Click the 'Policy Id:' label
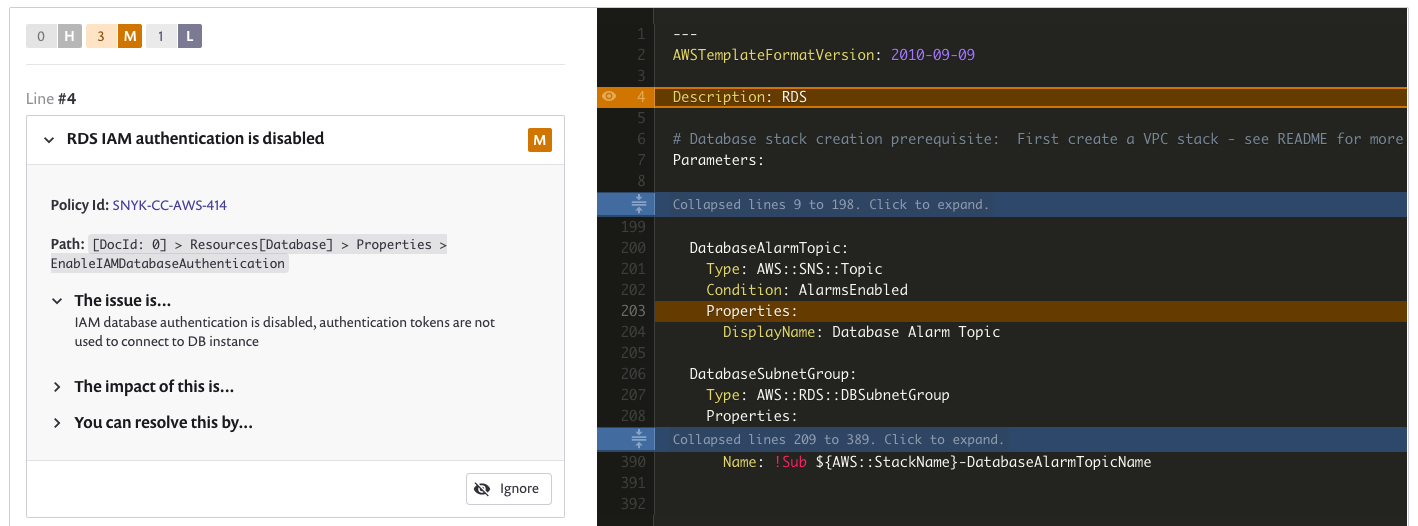Image resolution: width=1418 pixels, height=526 pixels. click(79, 205)
